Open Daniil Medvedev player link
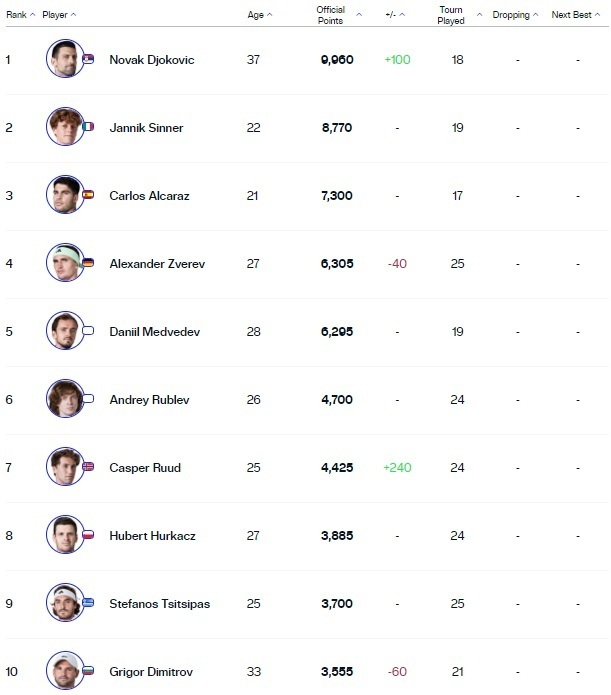The height and width of the screenshot is (695, 611). point(152,331)
